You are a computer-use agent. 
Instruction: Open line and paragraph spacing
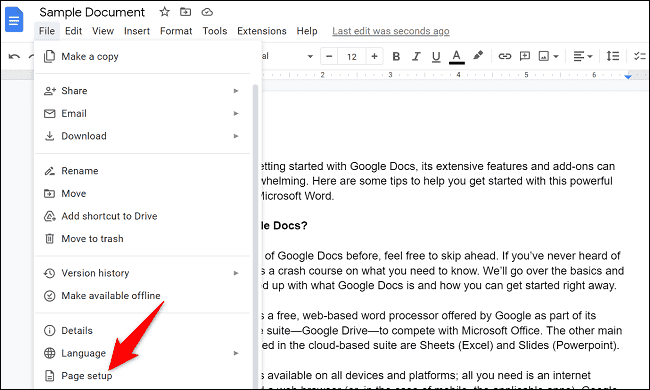click(613, 56)
